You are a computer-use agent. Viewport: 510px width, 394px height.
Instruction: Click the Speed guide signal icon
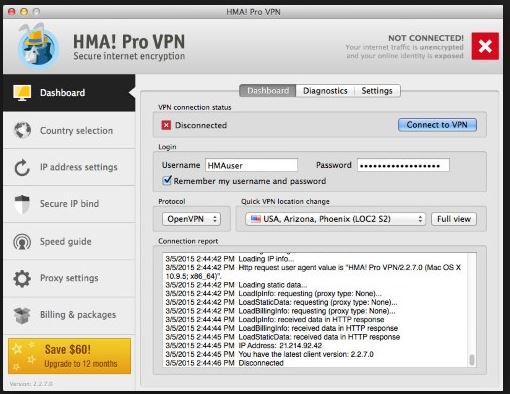click(22, 242)
